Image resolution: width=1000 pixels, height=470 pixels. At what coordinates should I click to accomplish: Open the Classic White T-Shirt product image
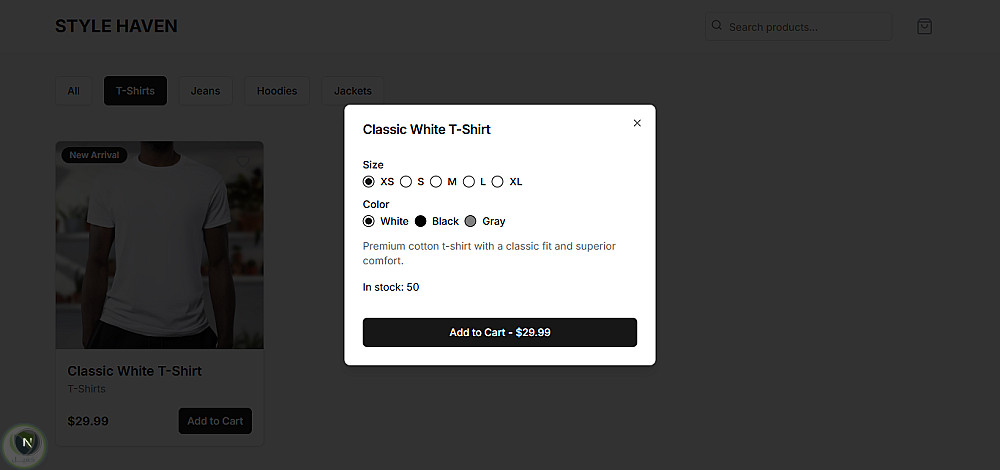pos(160,245)
